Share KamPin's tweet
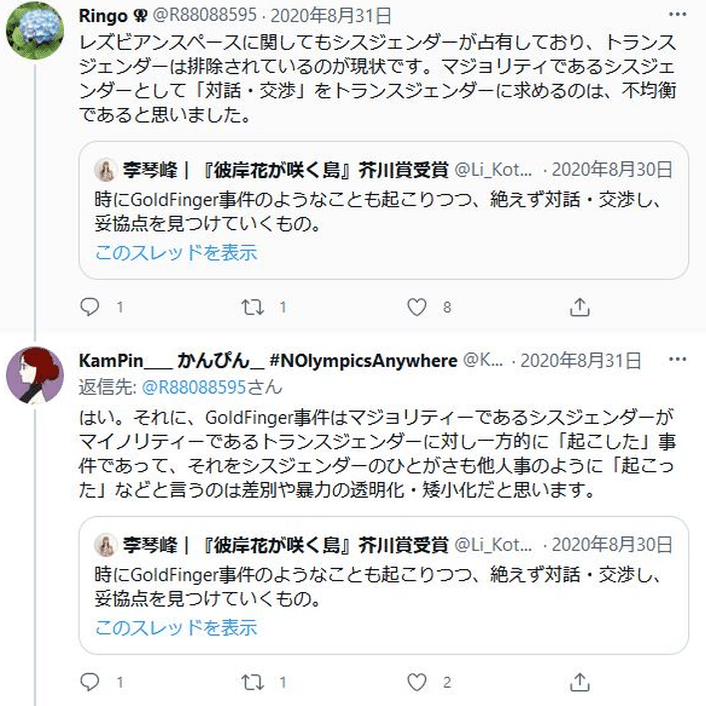This screenshot has width=706, height=706. click(579, 682)
